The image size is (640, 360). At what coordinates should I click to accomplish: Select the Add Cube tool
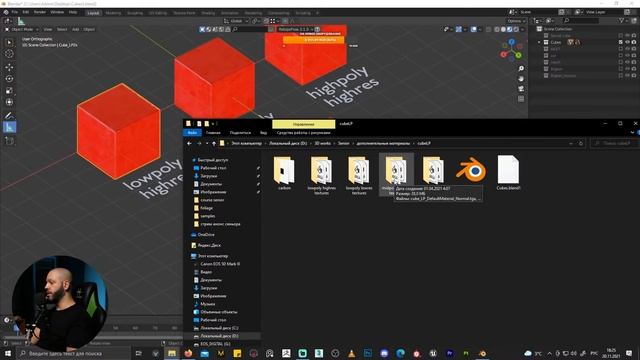click(9, 141)
